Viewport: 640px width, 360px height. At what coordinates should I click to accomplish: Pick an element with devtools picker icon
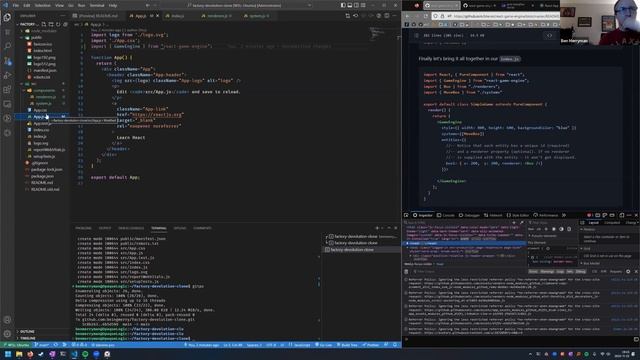[x=406, y=215]
